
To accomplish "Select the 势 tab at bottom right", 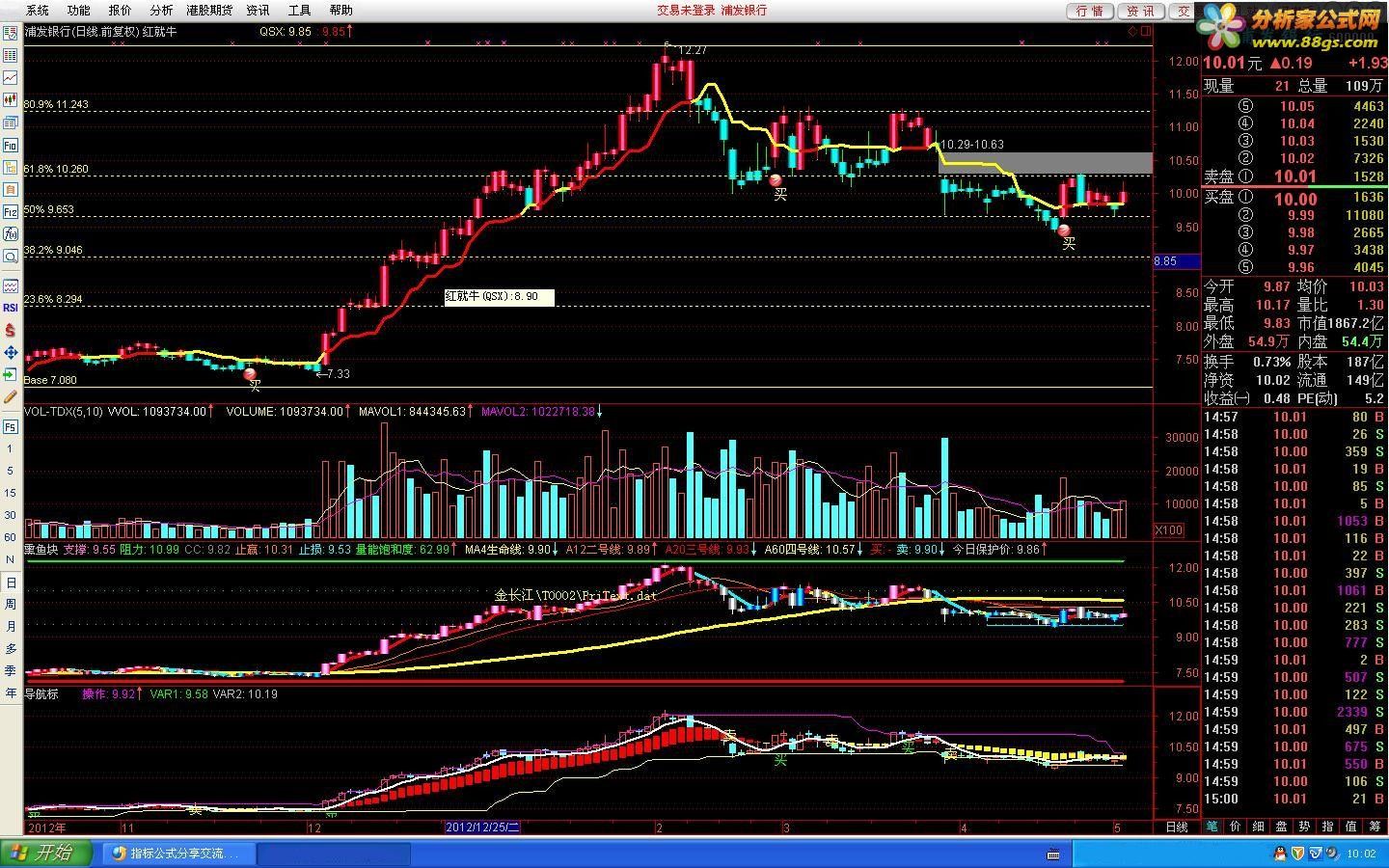I will (x=1305, y=827).
